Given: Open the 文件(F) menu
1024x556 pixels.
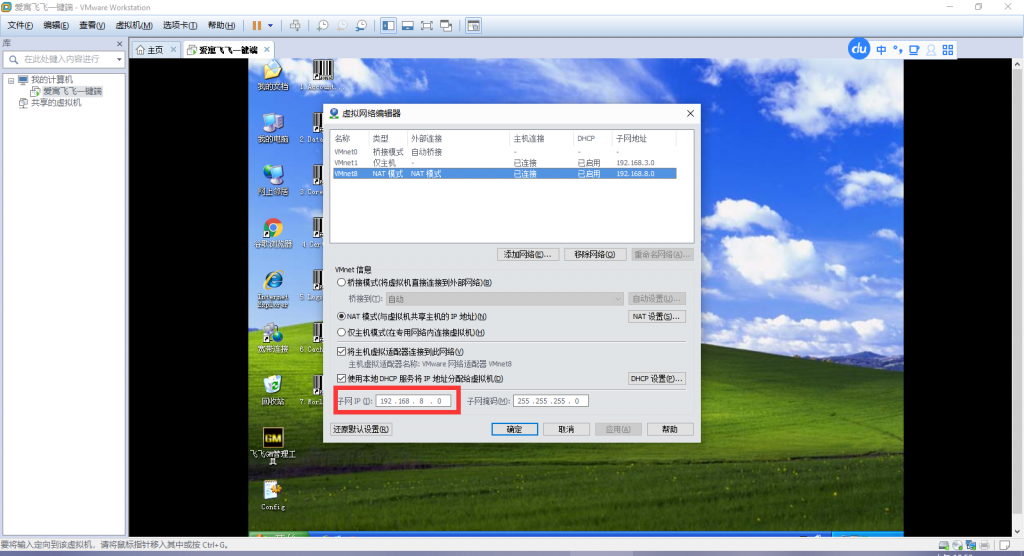Looking at the screenshot, I should pos(20,25).
